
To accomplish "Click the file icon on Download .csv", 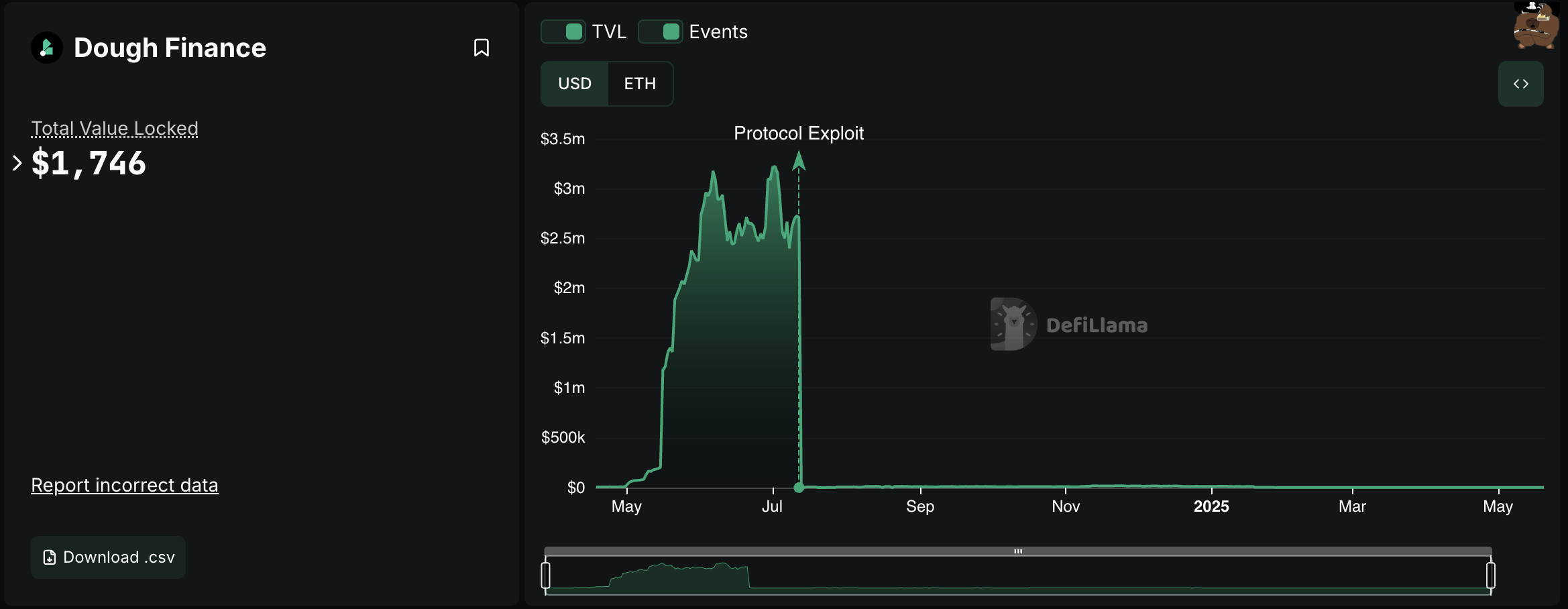I will (50, 557).
